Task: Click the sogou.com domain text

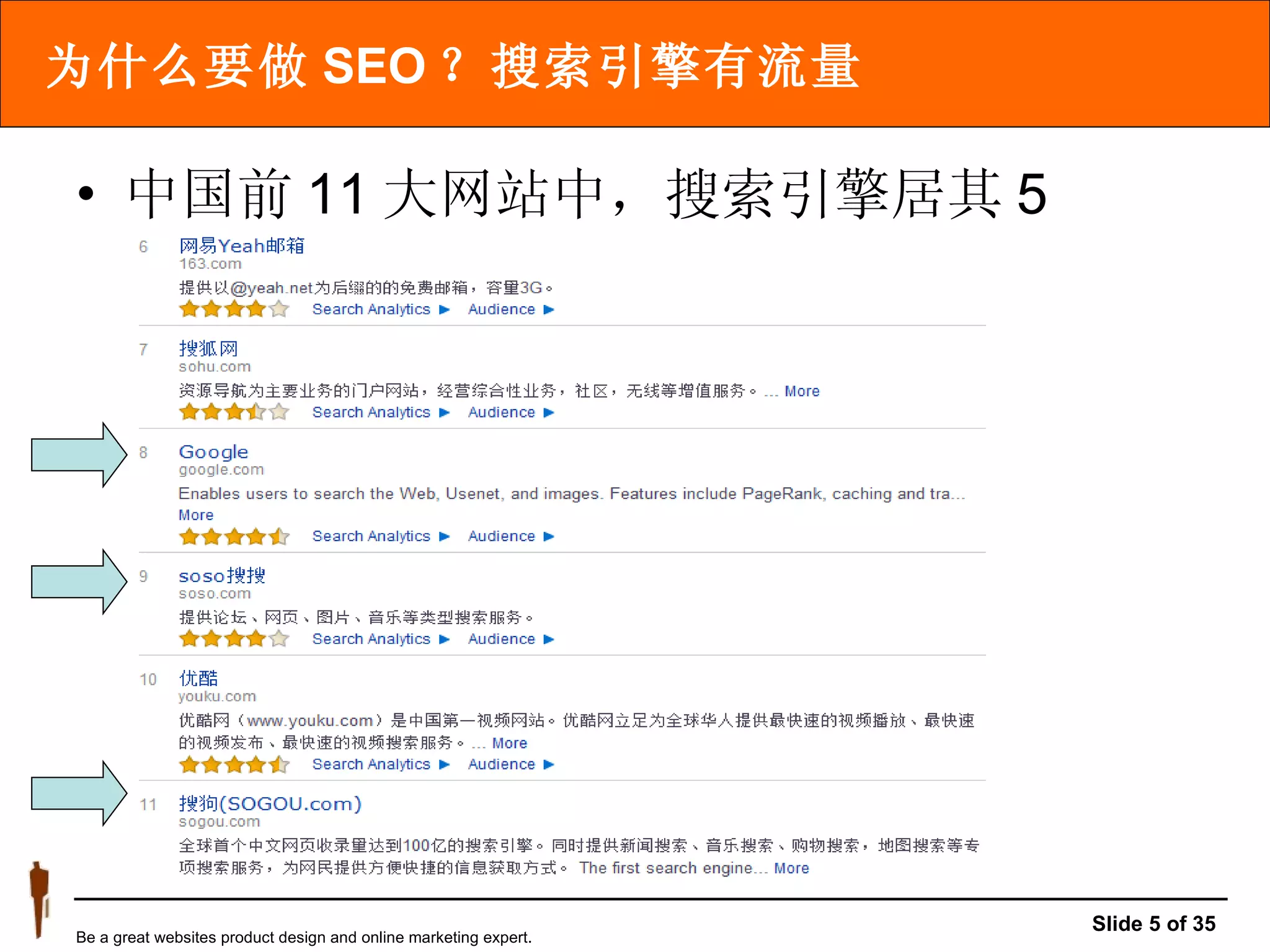Action: 220,822
